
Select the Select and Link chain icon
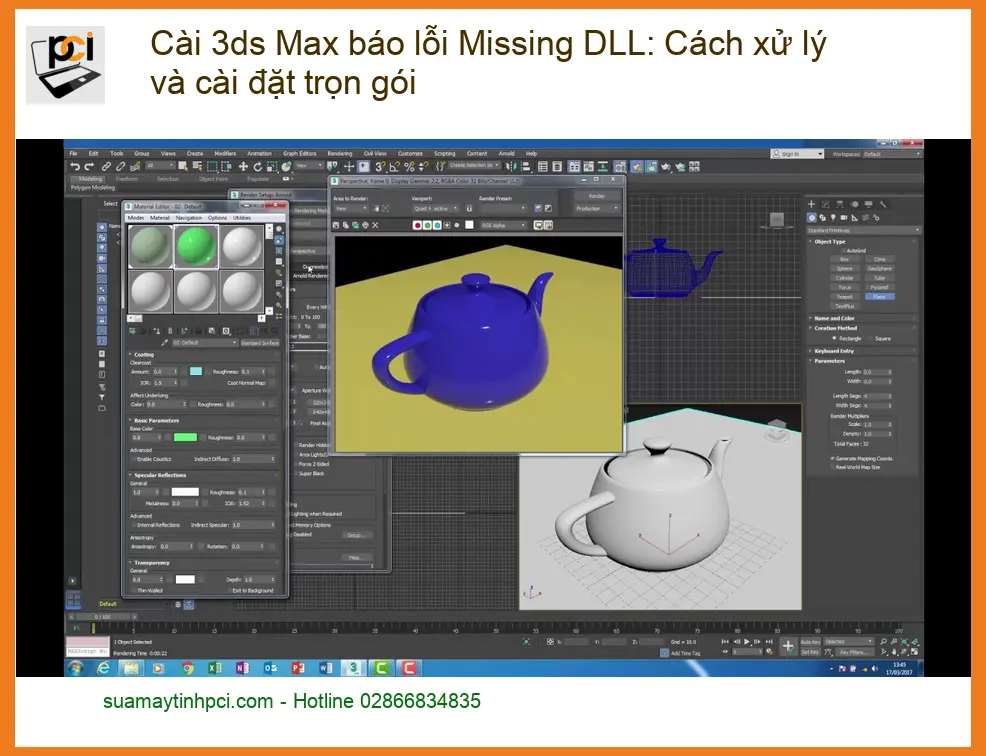tap(106, 167)
